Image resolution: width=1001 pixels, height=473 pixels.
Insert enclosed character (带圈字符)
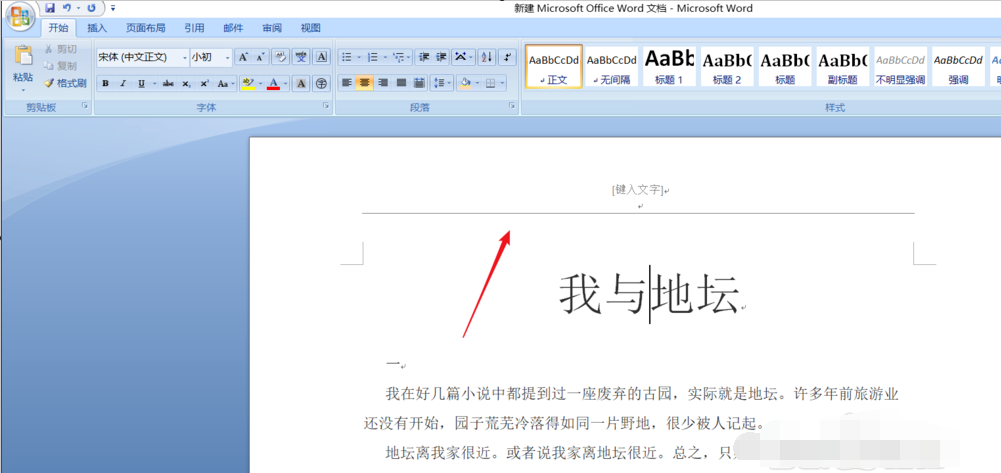coord(322,83)
